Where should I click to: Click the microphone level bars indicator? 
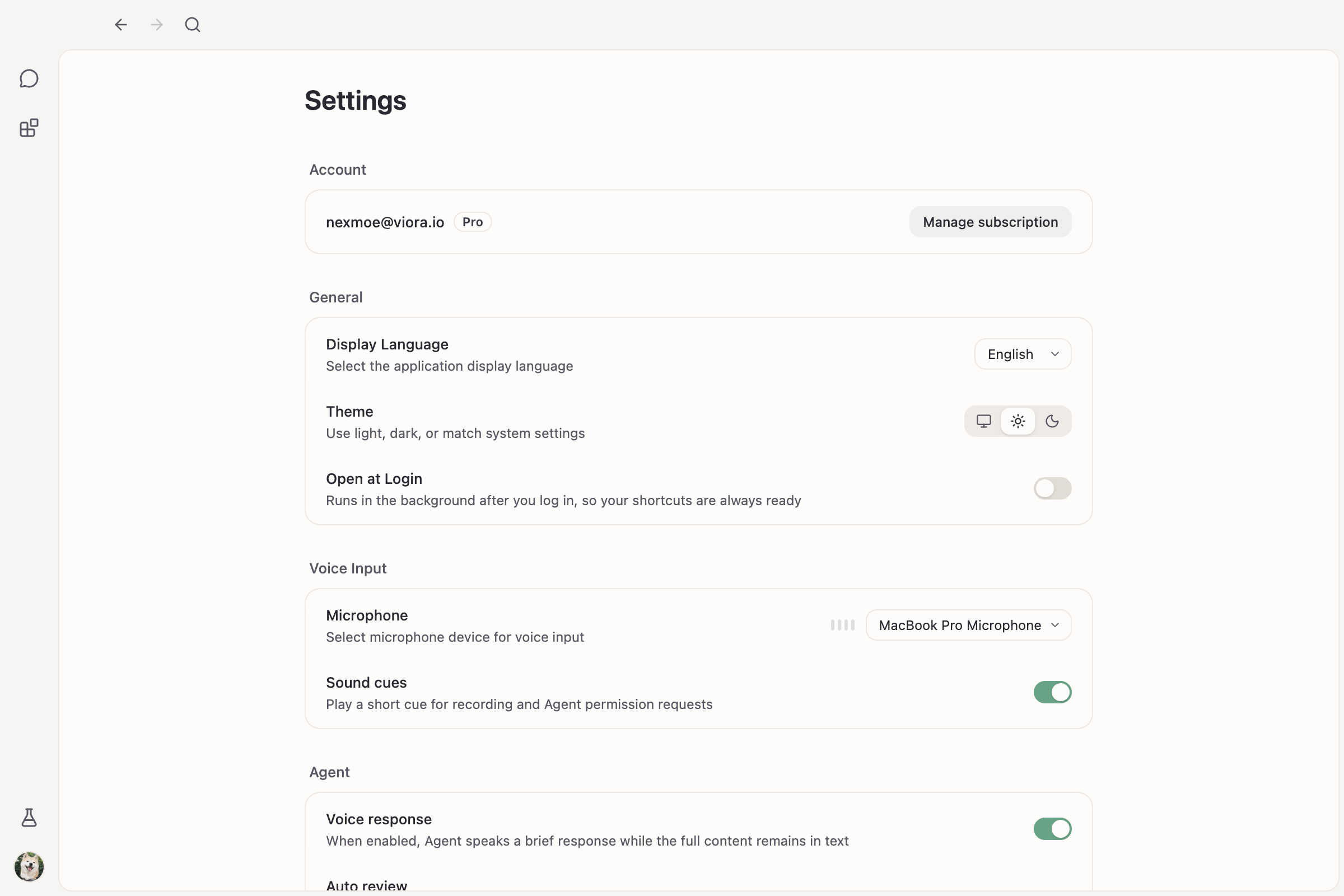[x=842, y=625]
